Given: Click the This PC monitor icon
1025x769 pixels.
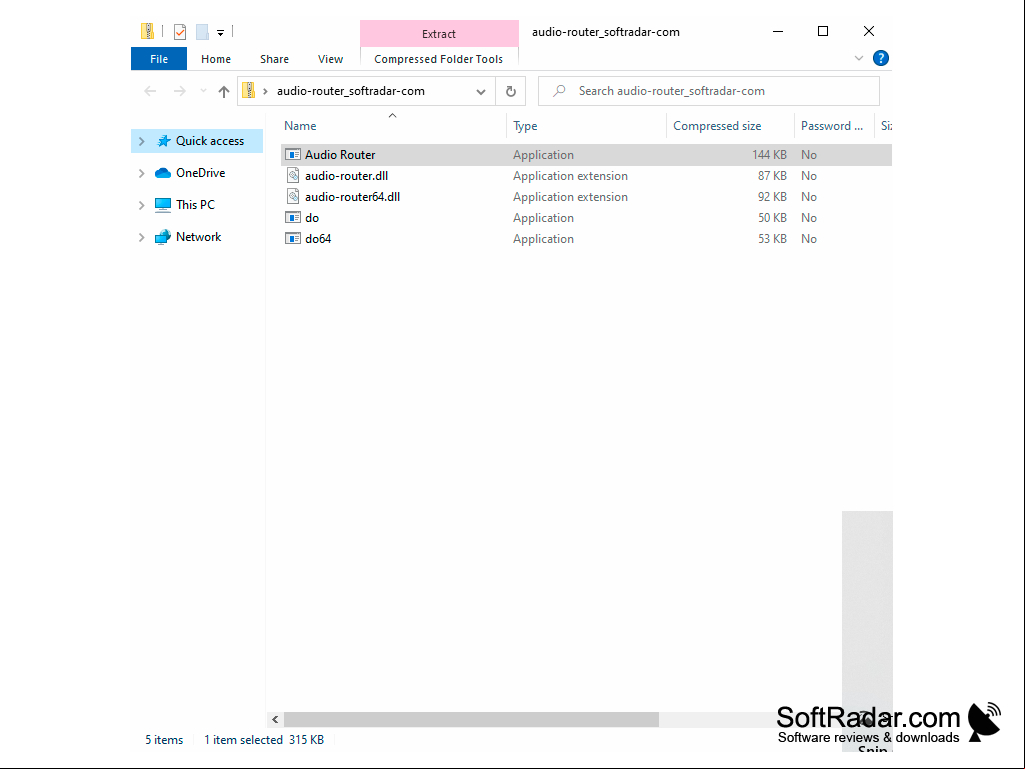Looking at the screenshot, I should pos(163,205).
